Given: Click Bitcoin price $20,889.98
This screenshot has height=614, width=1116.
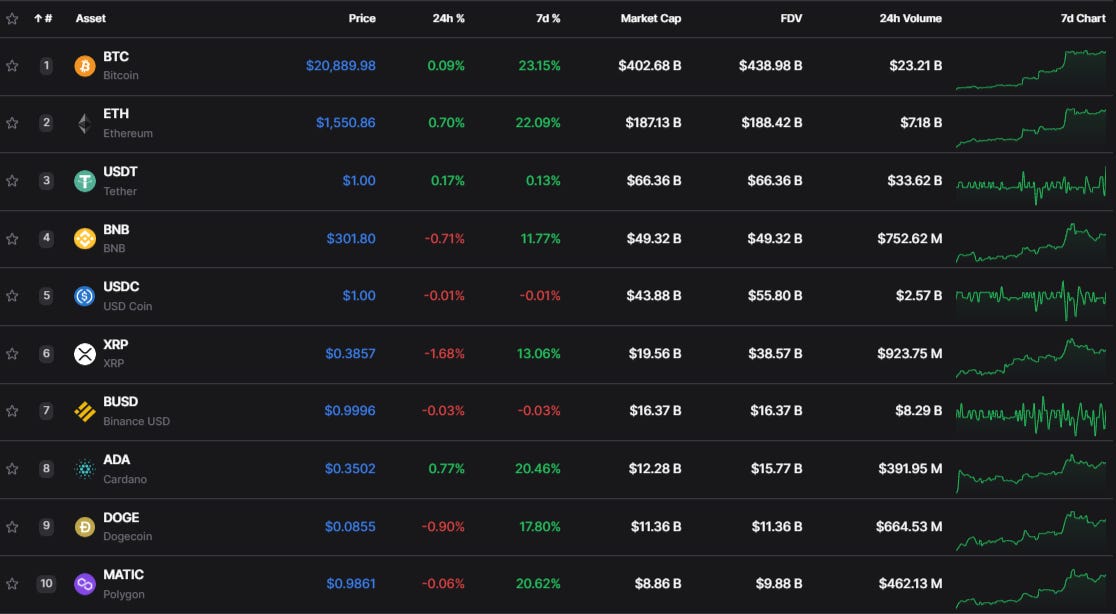Looking at the screenshot, I should pos(341,65).
